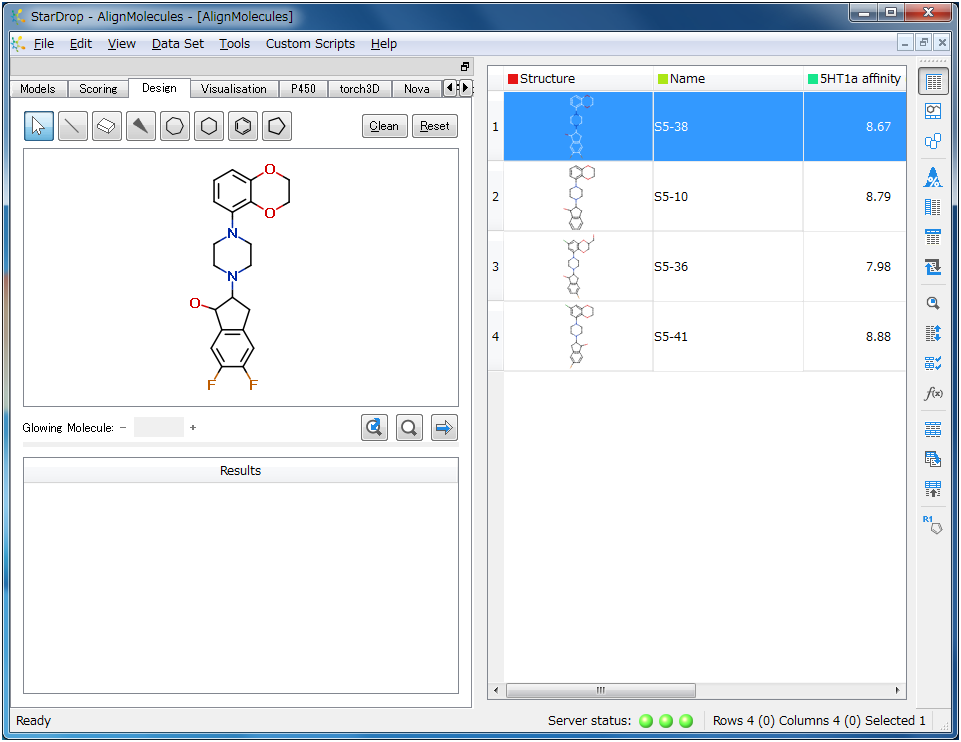
Task: Click the Glowing Molecule slider field
Action: tap(159, 428)
